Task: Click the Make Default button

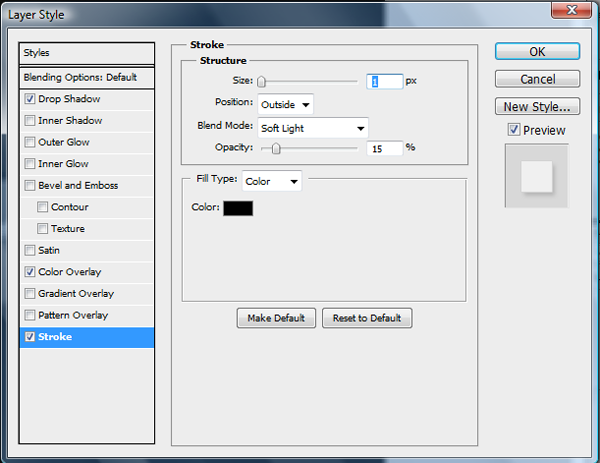Action: pyautogui.click(x=276, y=318)
